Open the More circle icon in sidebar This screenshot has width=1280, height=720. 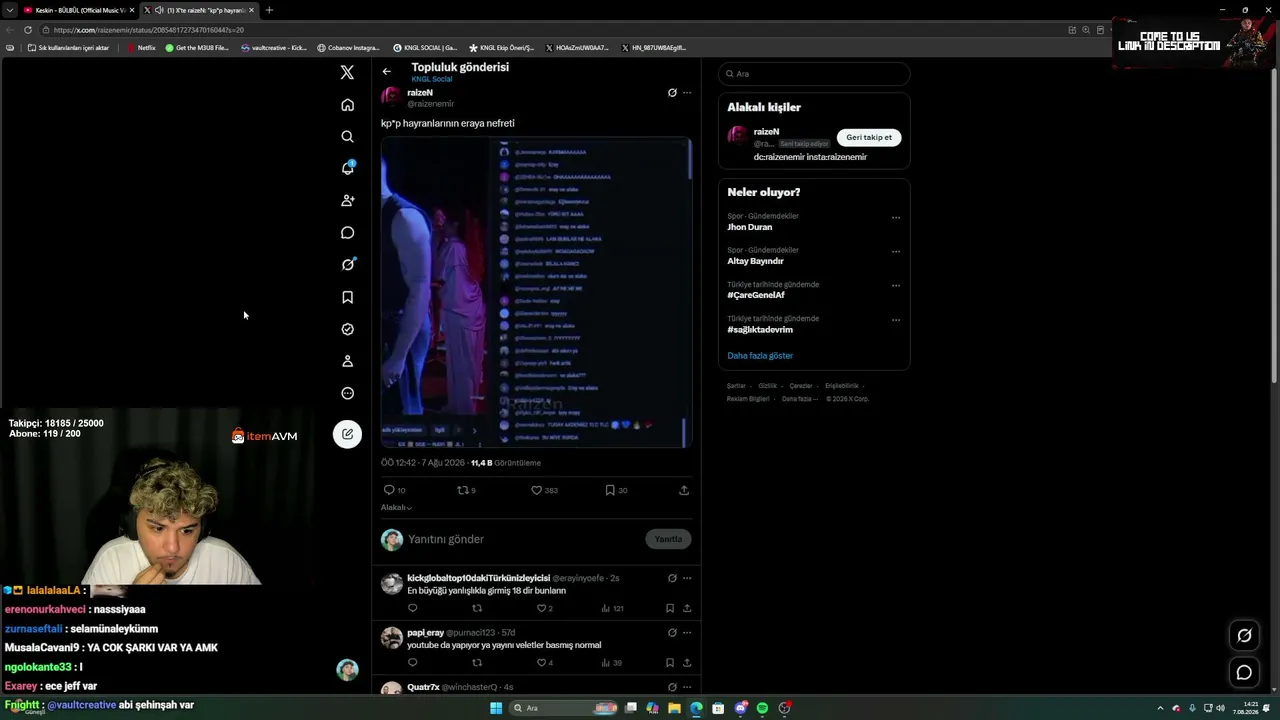tap(347, 393)
